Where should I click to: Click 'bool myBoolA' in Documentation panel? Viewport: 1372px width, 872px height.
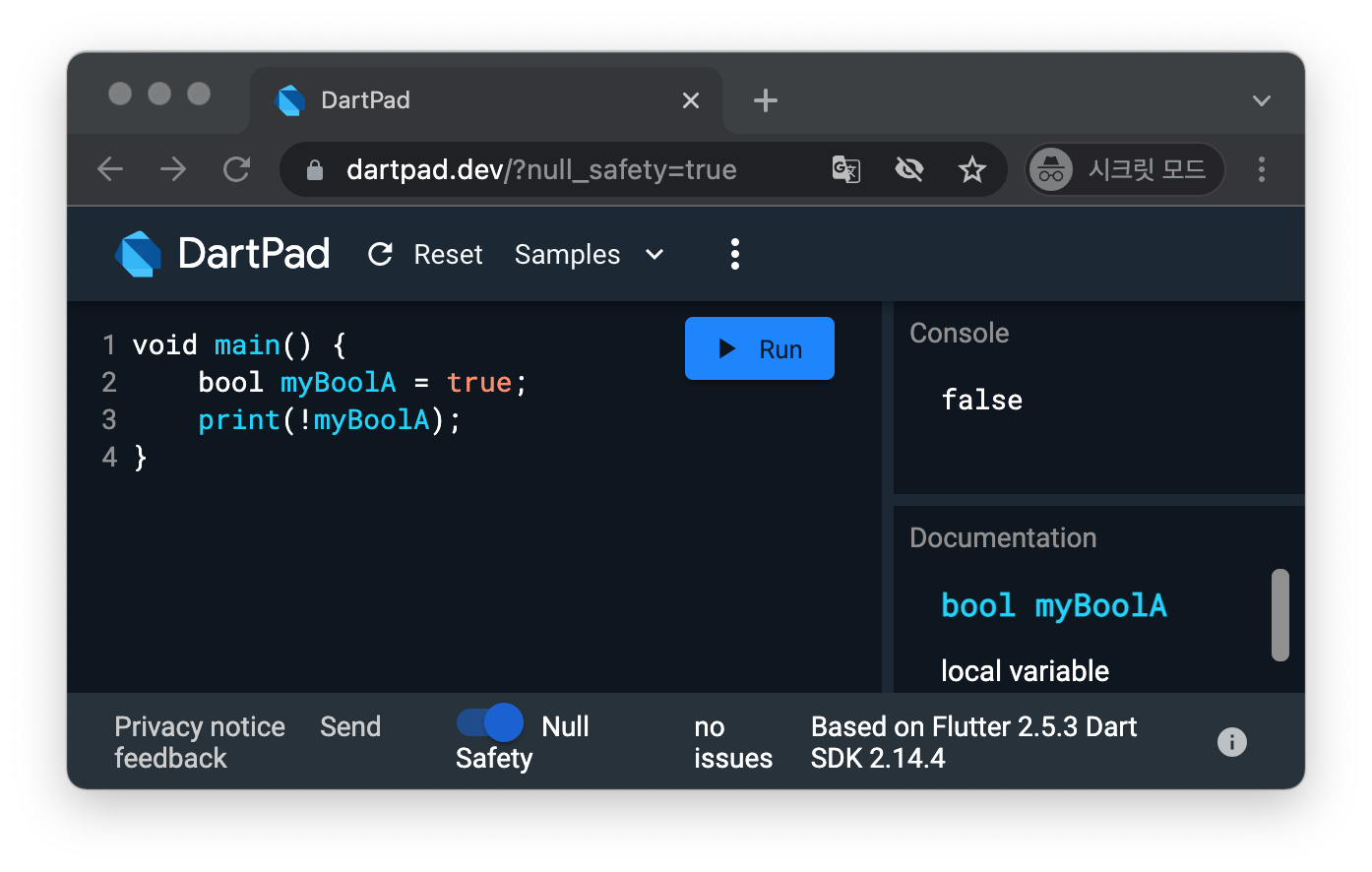click(x=1054, y=605)
